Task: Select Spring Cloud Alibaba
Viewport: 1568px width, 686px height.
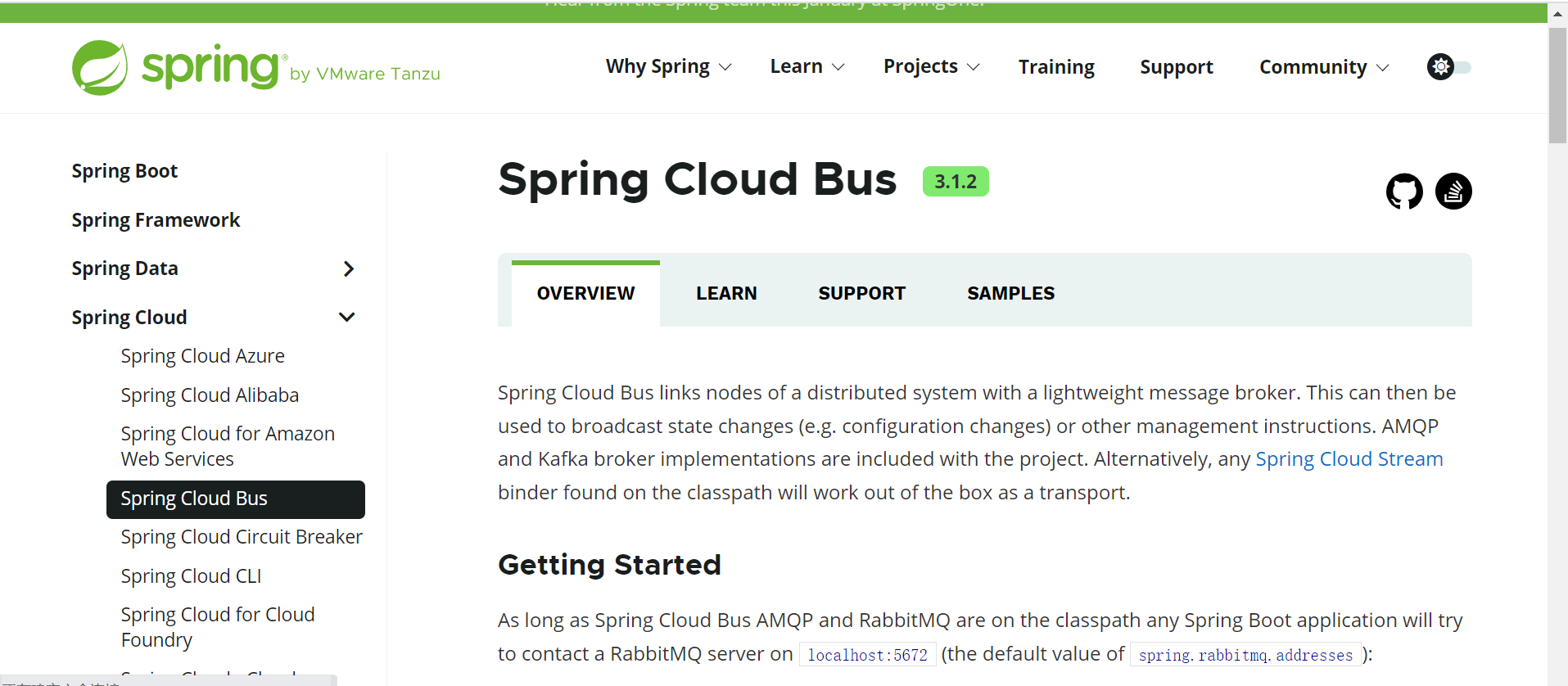Action: point(210,395)
